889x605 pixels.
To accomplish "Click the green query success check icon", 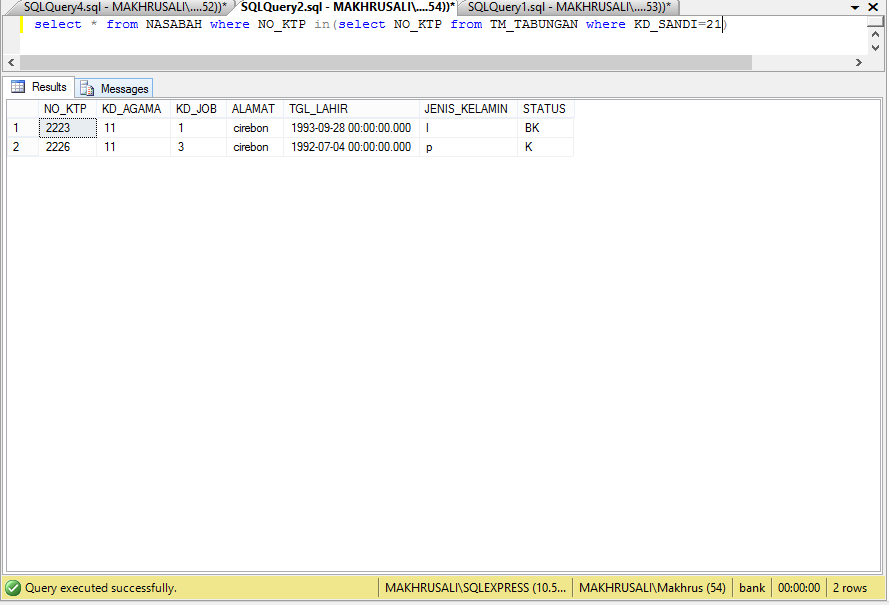I will coord(13,588).
